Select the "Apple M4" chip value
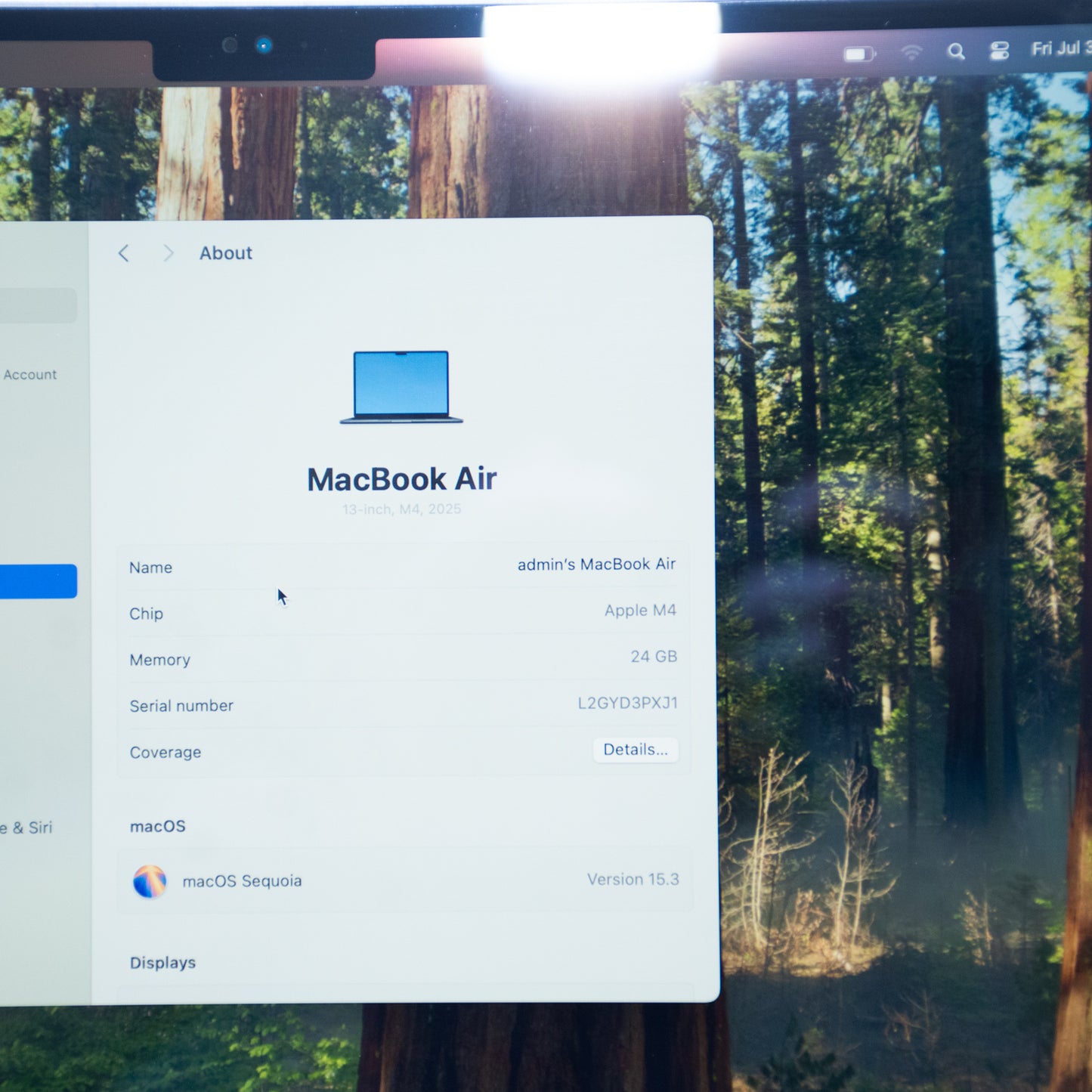The image size is (1092, 1092). point(640,611)
